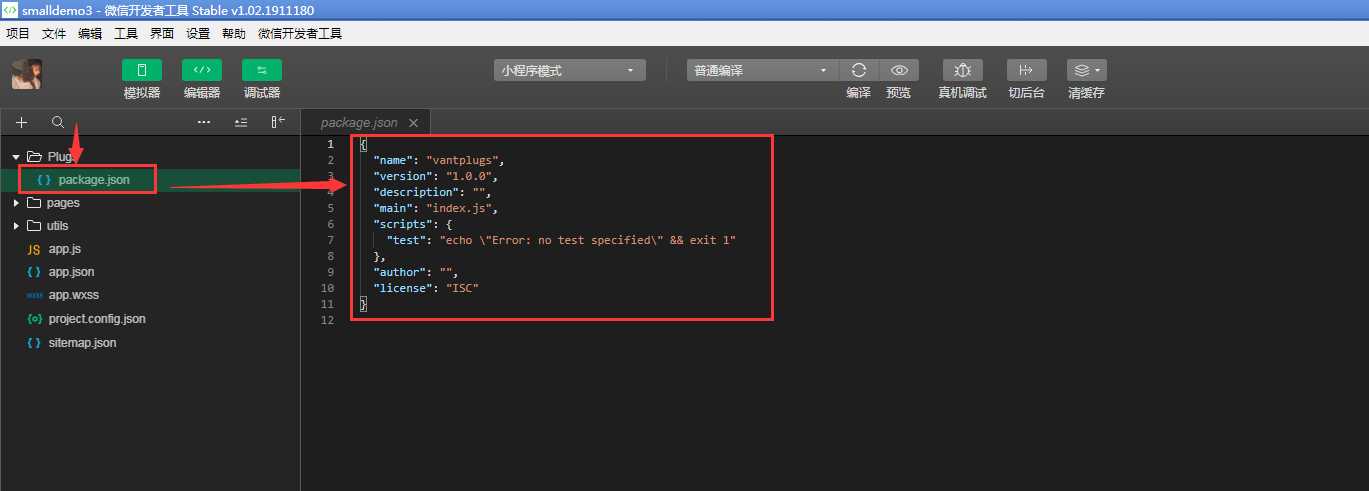1369x491 pixels.
Task: Open the clear cache (清缓存) dropdown
Action: 1086,70
